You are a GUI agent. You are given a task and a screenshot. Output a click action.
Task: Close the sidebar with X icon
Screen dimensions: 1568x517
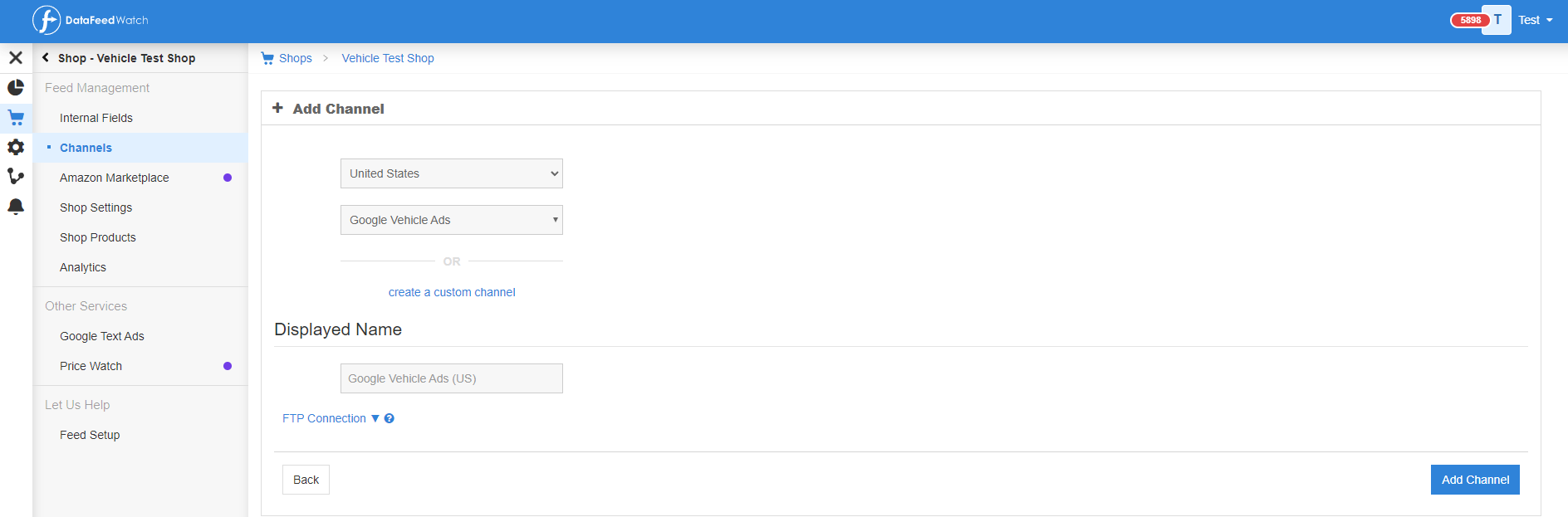click(16, 57)
